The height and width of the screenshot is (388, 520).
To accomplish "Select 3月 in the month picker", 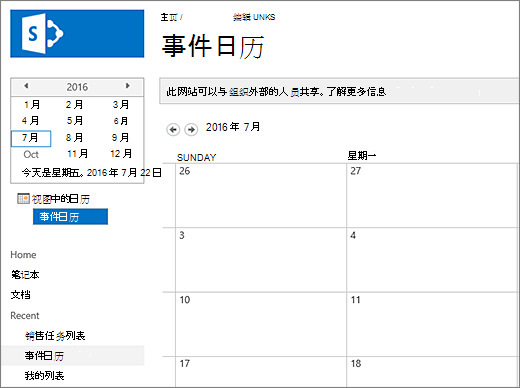I will tap(121, 105).
